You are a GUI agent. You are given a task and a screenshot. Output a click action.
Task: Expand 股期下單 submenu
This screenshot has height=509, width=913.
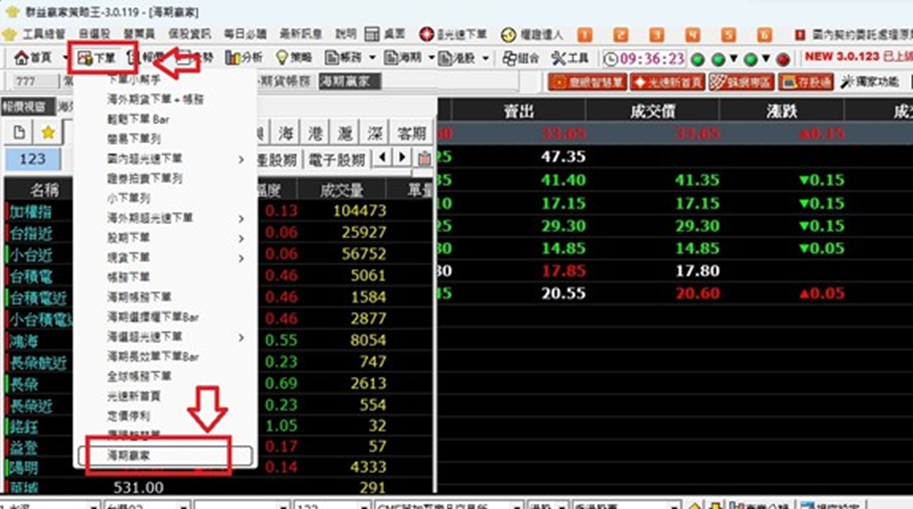pyautogui.click(x=241, y=238)
